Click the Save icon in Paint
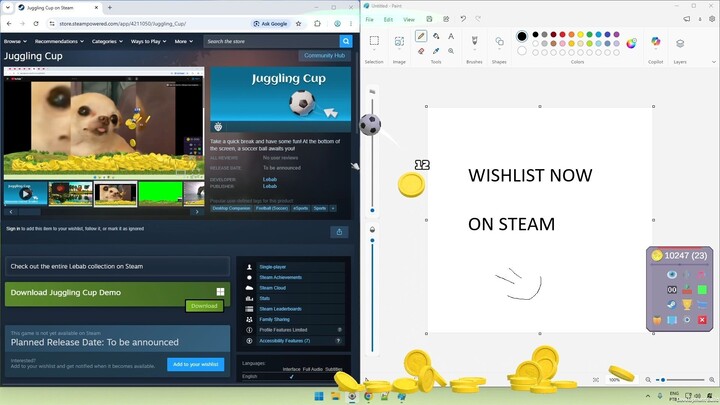 point(429,19)
